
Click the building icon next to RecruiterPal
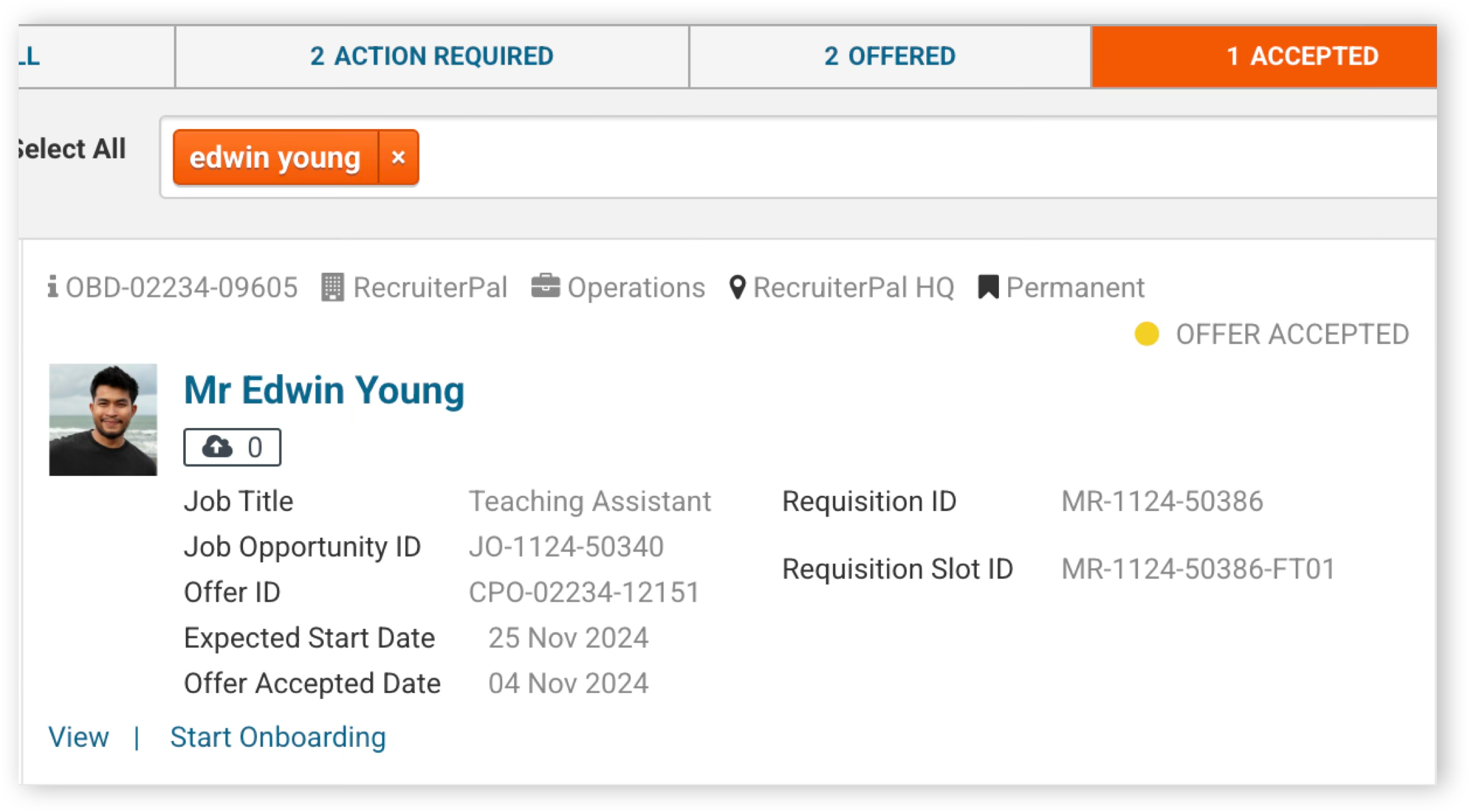tap(332, 287)
